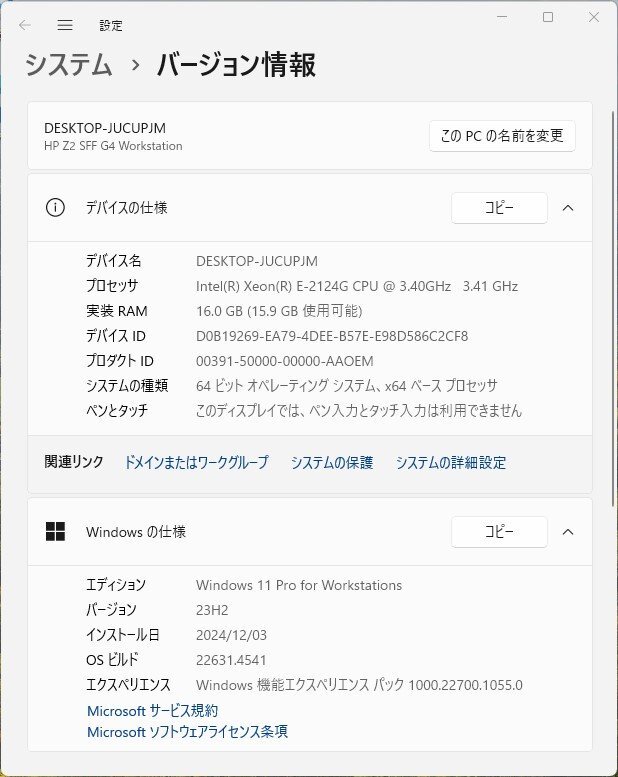Select the ペンとタッチ value text
This screenshot has width=618, height=777.
click(x=359, y=410)
